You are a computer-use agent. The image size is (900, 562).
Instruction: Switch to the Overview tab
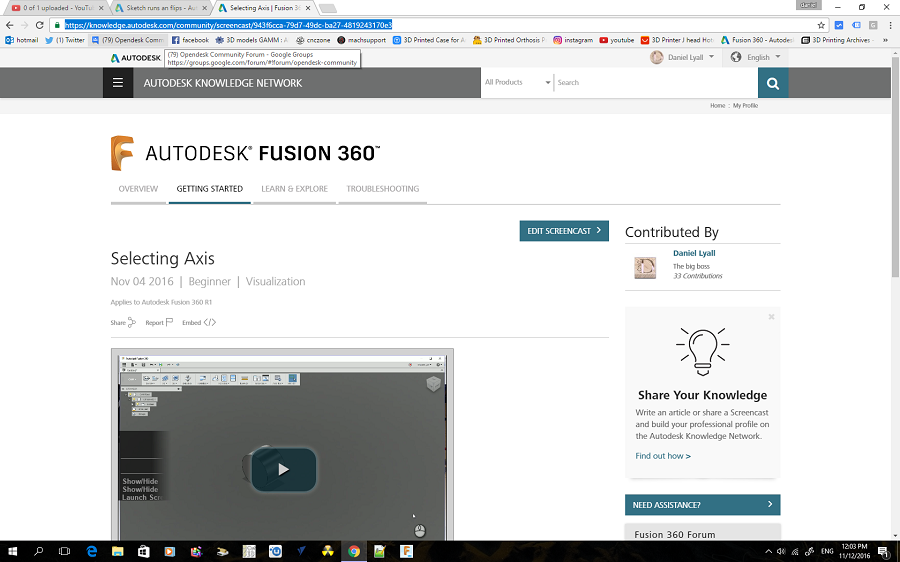138,189
